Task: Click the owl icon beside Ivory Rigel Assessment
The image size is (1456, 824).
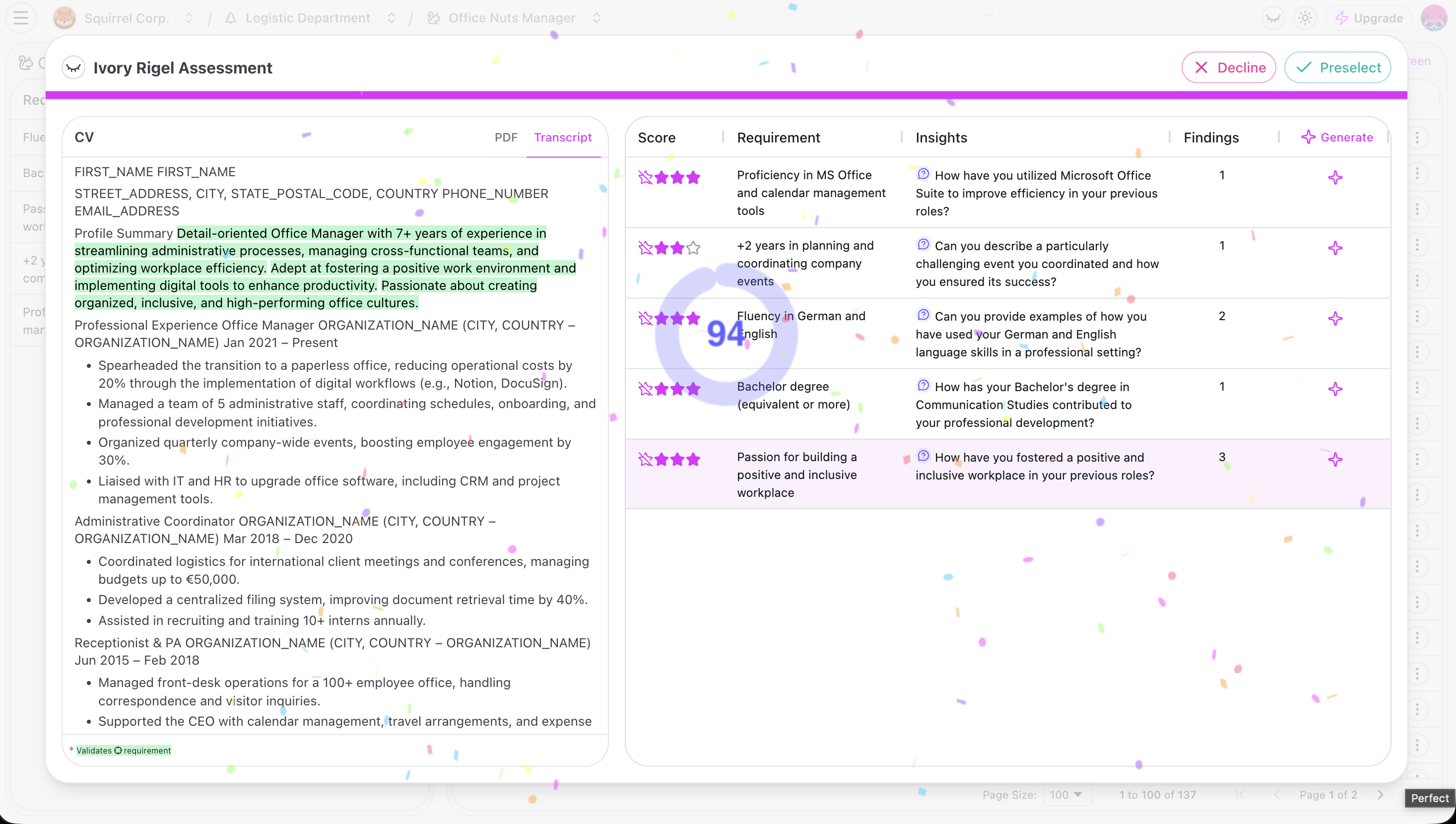Action: (73, 68)
